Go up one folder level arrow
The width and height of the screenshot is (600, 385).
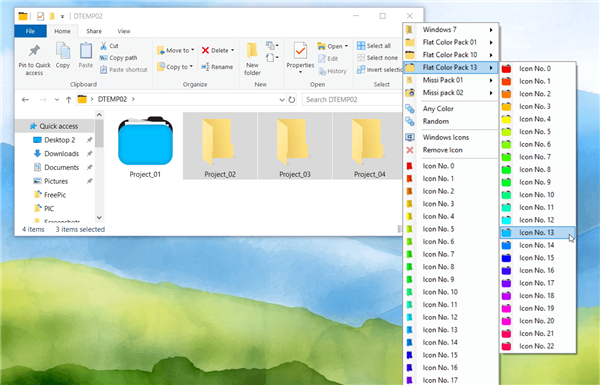click(x=68, y=100)
